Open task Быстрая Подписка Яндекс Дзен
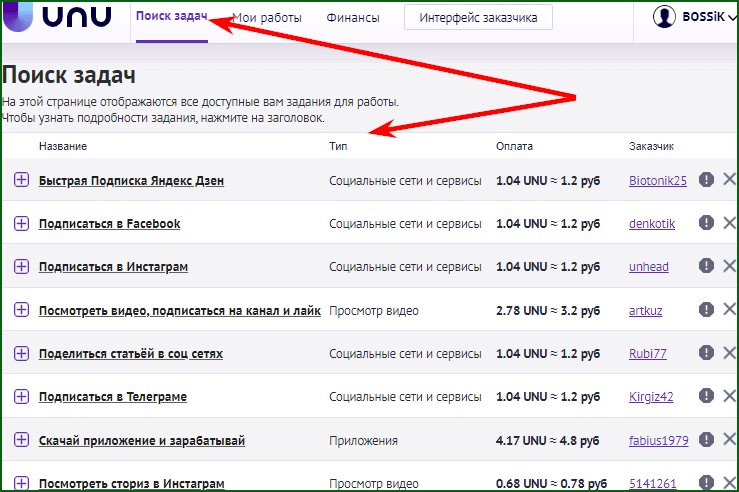Screen dimensions: 739x492 [131, 180]
